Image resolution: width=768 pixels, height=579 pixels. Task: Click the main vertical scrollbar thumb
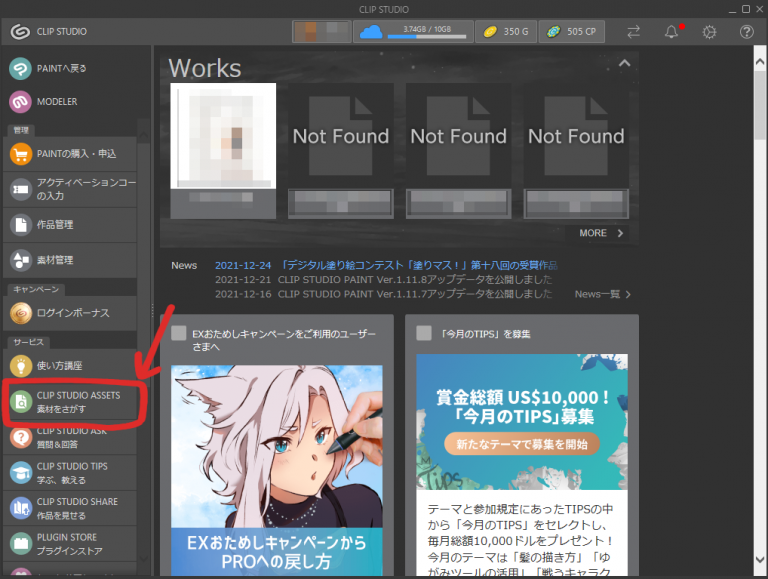[760, 105]
